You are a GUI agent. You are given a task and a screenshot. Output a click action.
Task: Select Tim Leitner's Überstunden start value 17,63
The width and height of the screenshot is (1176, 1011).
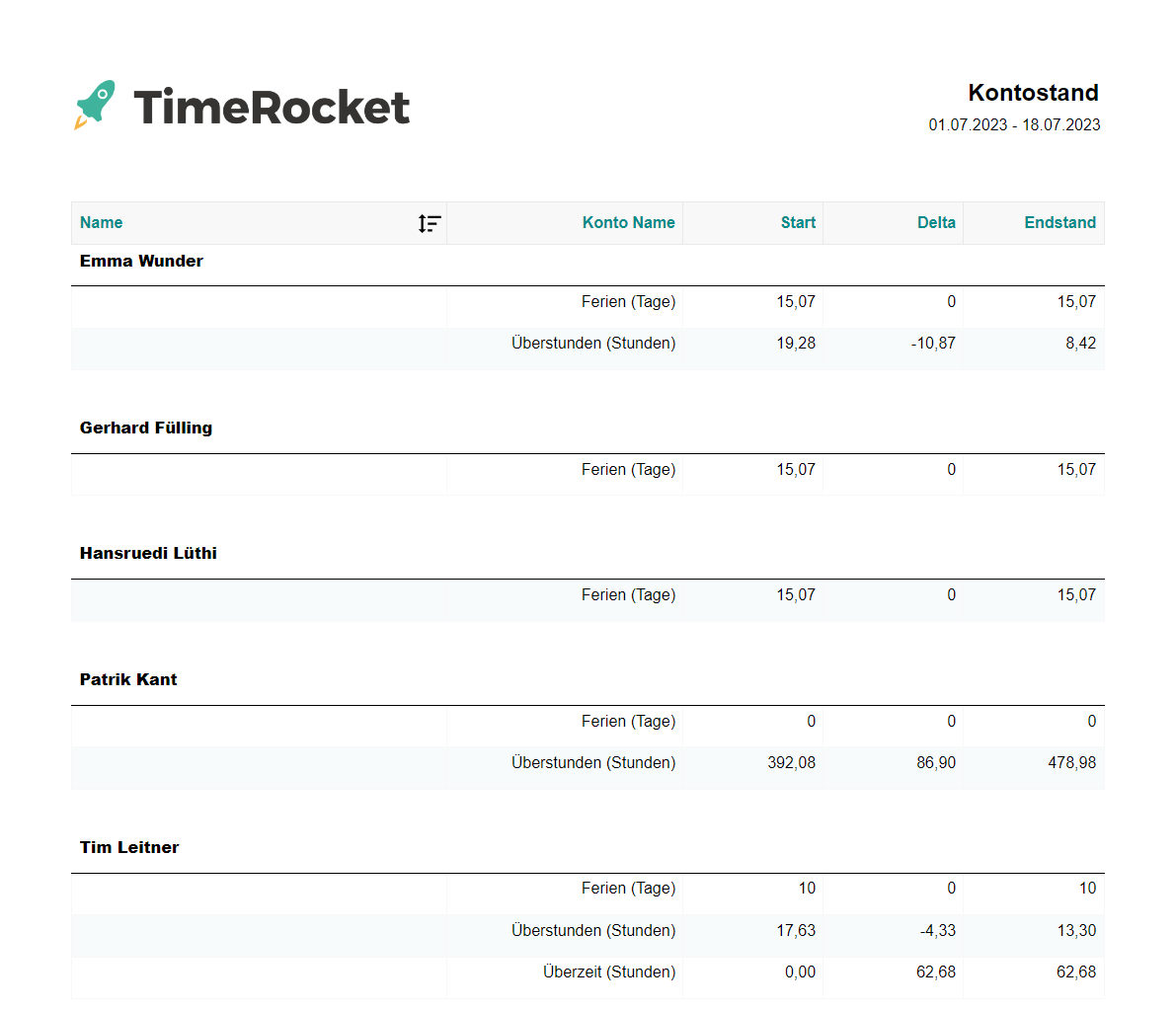click(x=796, y=931)
